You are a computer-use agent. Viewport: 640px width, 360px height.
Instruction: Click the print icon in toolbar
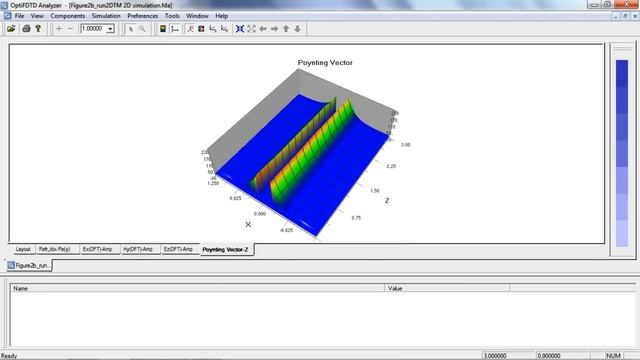[26, 29]
